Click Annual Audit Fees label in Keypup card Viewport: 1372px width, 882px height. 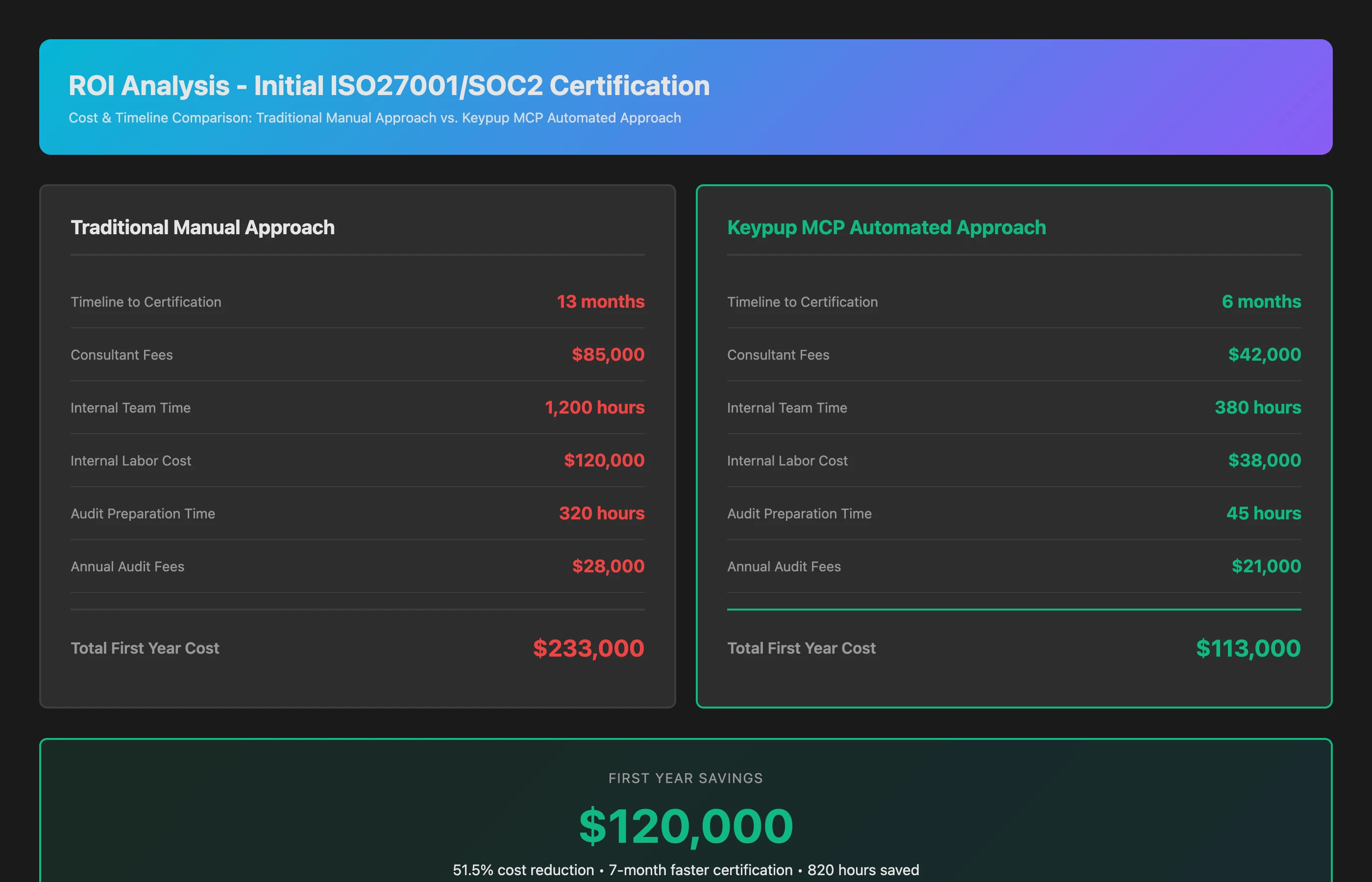(x=784, y=567)
